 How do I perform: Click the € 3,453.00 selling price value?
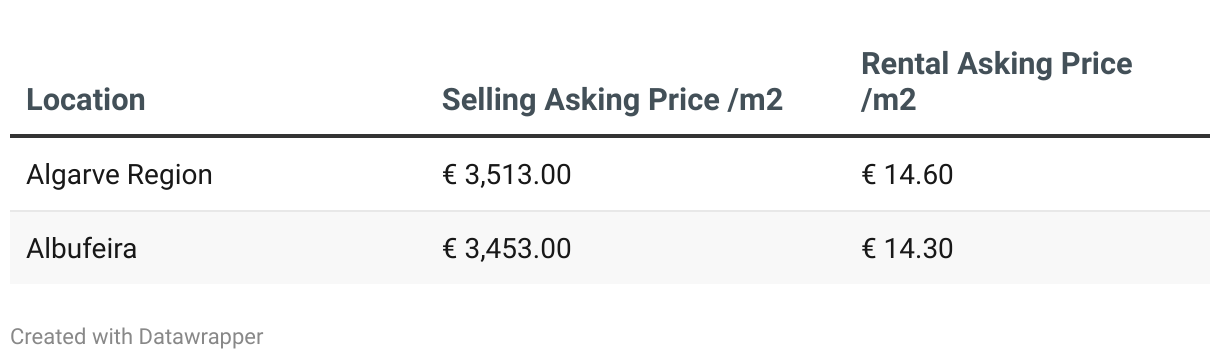507,247
